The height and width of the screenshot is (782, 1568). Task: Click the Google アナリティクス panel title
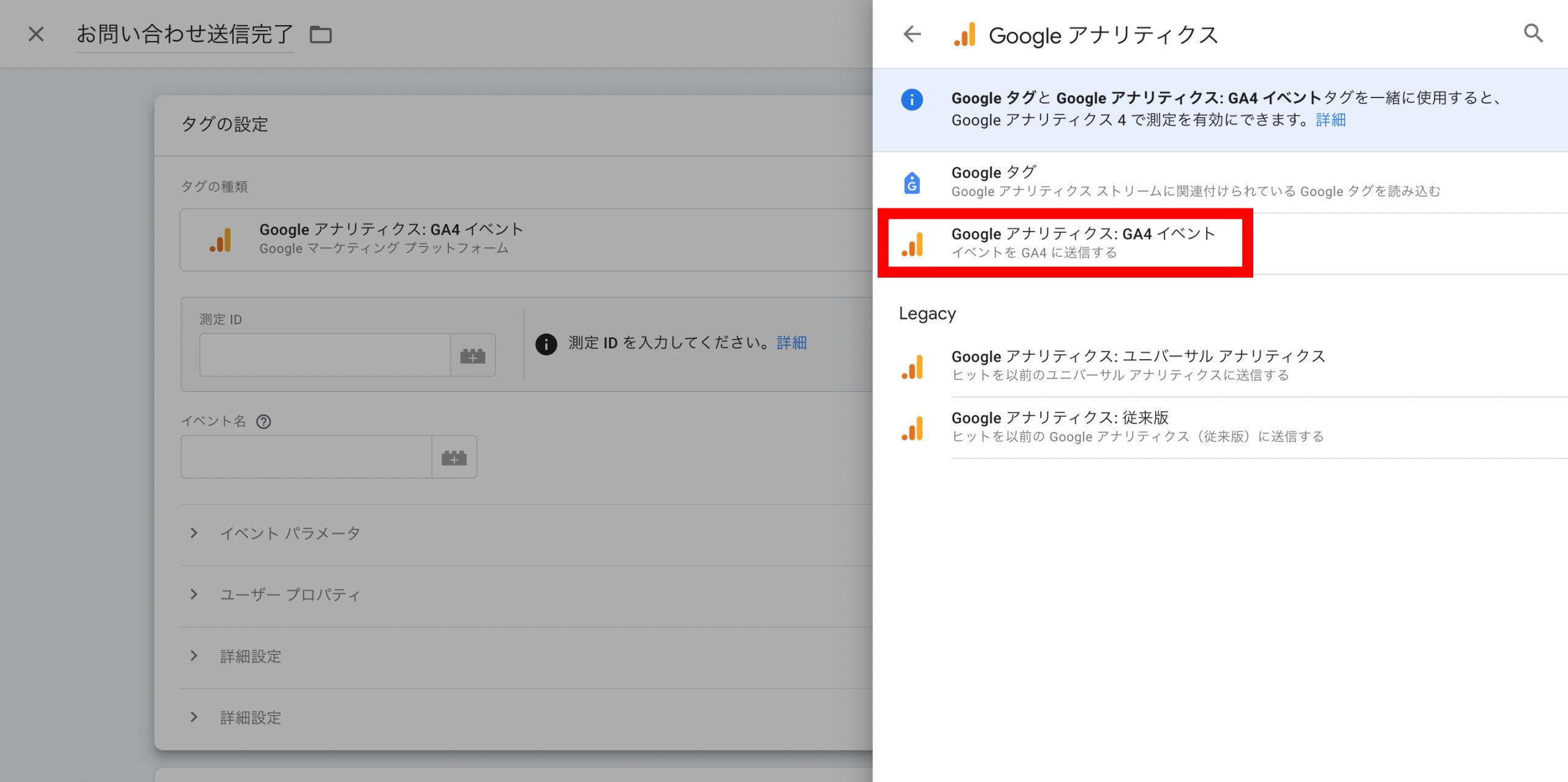[1104, 35]
